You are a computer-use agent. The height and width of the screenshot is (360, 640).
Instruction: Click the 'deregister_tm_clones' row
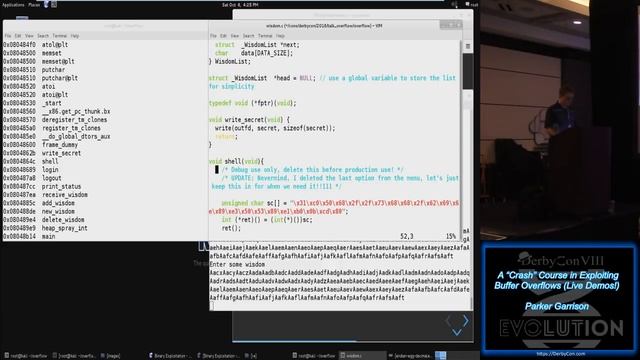[55, 120]
